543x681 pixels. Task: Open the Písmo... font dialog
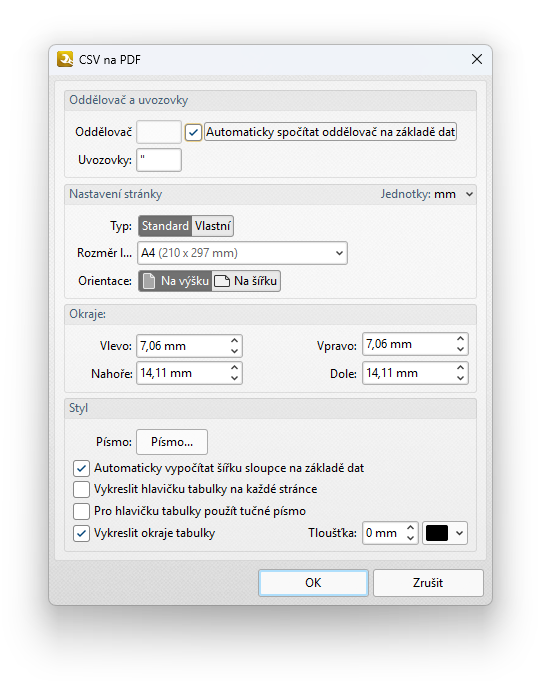[x=172, y=442]
